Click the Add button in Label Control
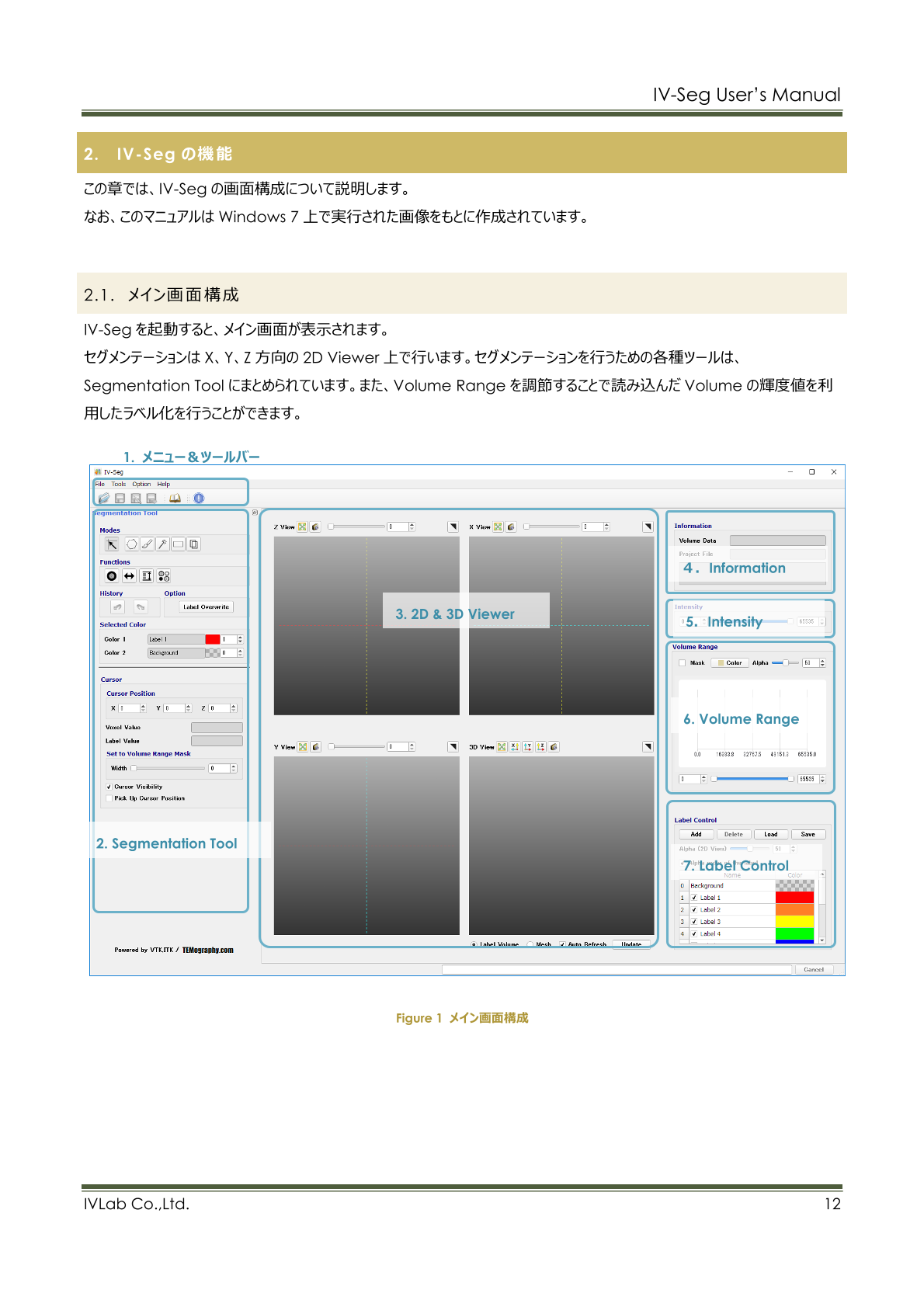Viewport: 924px width, 1307px height. tap(696, 835)
